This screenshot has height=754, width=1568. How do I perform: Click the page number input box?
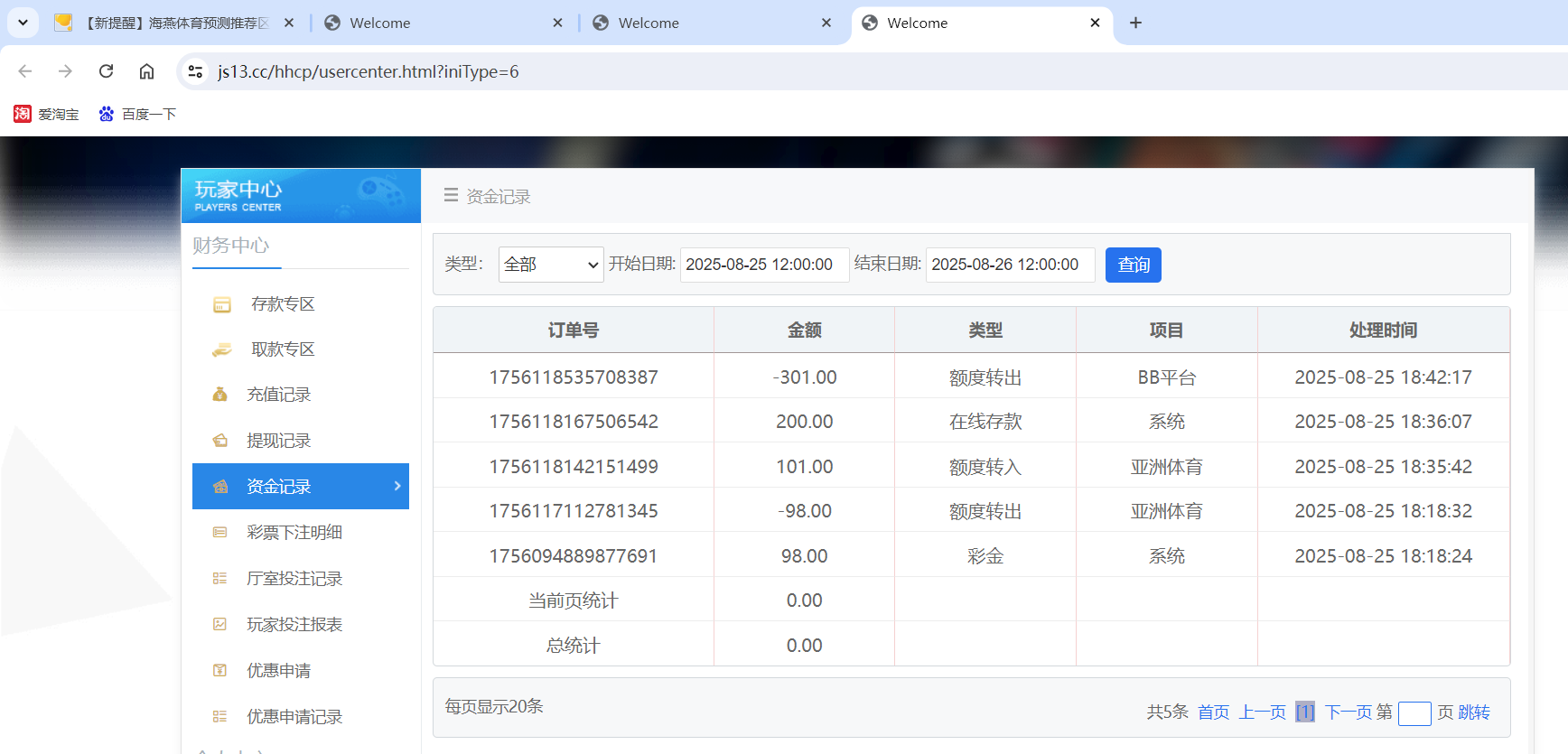(1414, 713)
